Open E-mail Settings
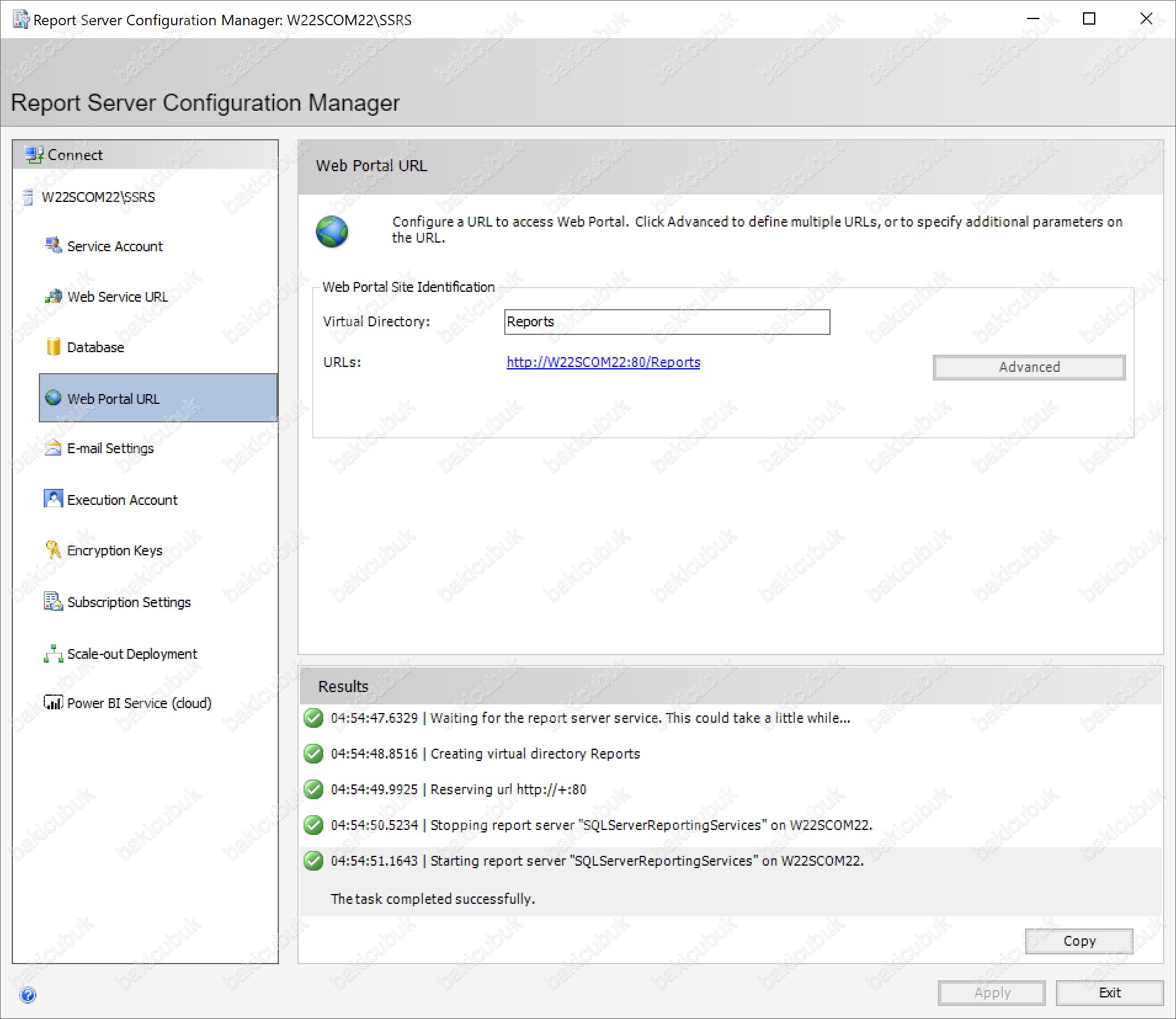Screen dimensions: 1176x1019 (x=110, y=448)
